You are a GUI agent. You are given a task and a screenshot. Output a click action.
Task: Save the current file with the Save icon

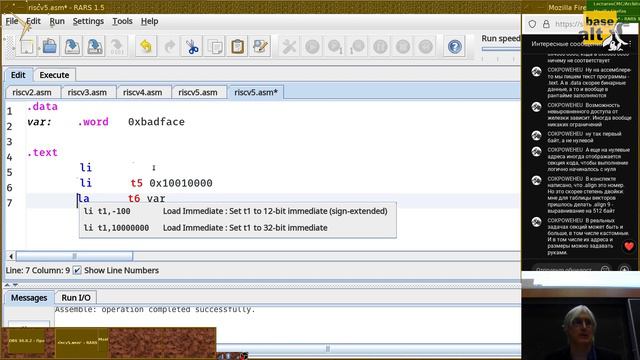coord(72,47)
